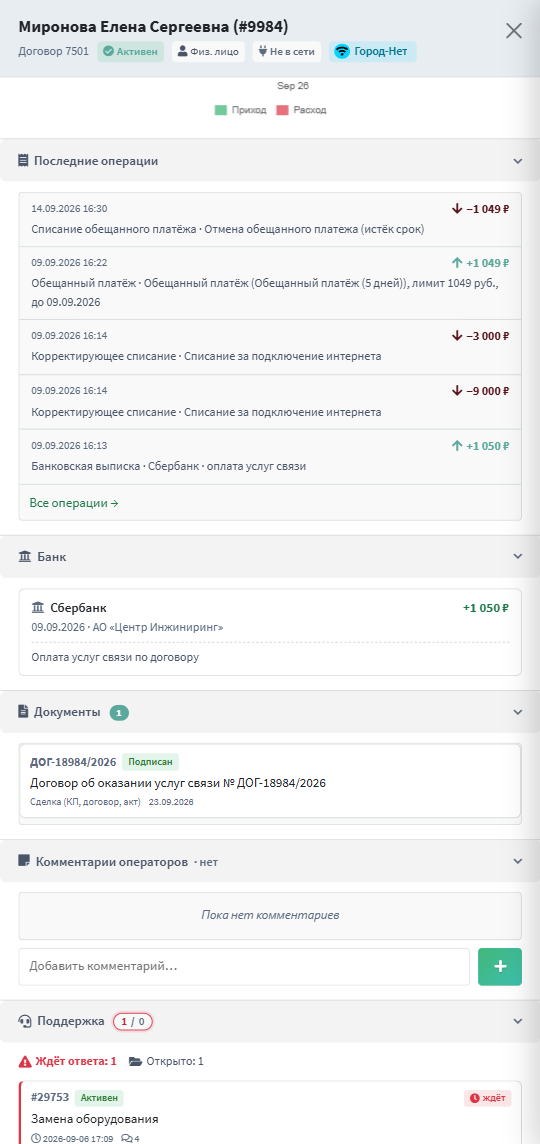The image size is (540, 1144).
Task: Click the Город-Нет wifi badge
Action: coord(372,52)
